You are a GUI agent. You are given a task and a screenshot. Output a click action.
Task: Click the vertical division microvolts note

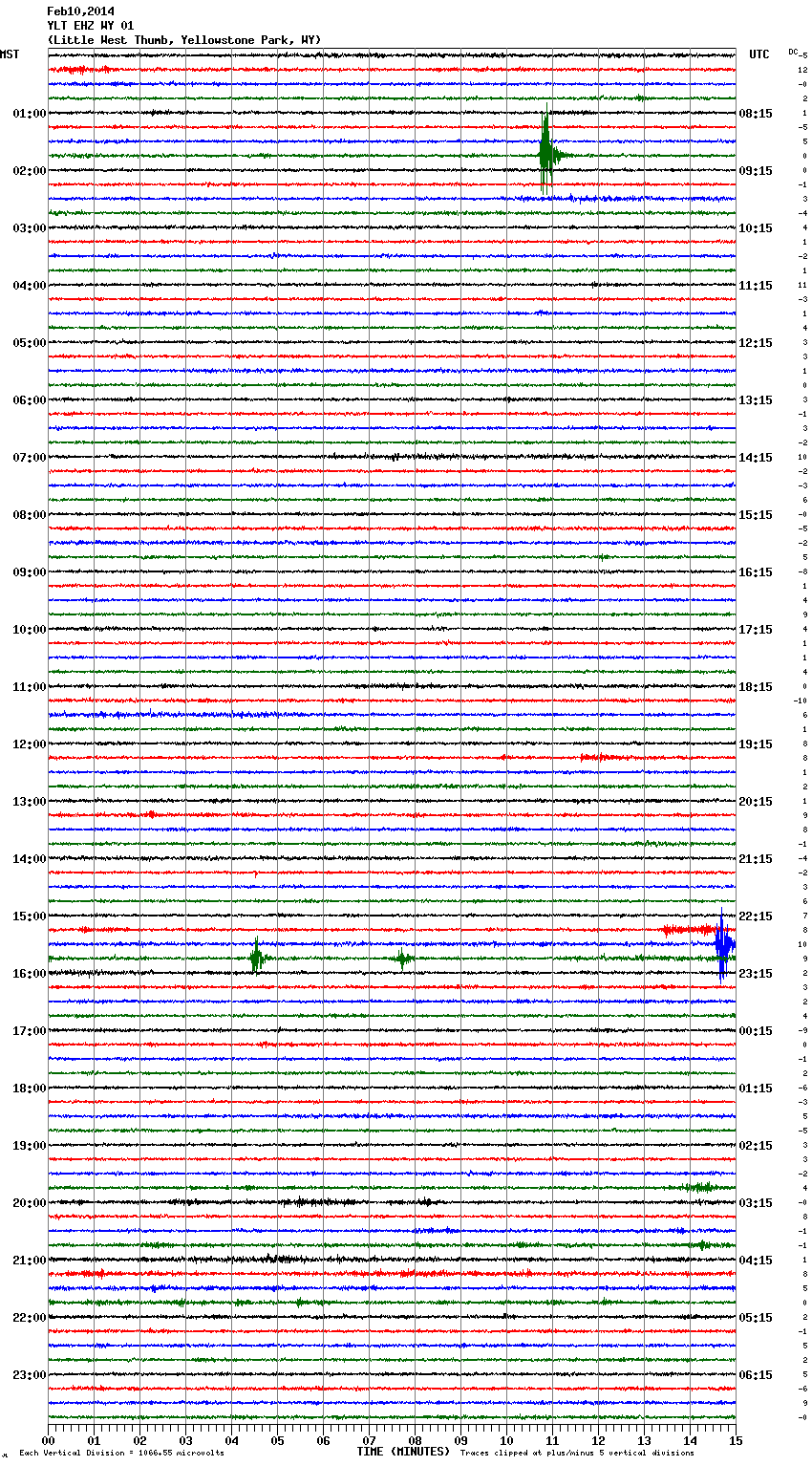(x=121, y=1453)
